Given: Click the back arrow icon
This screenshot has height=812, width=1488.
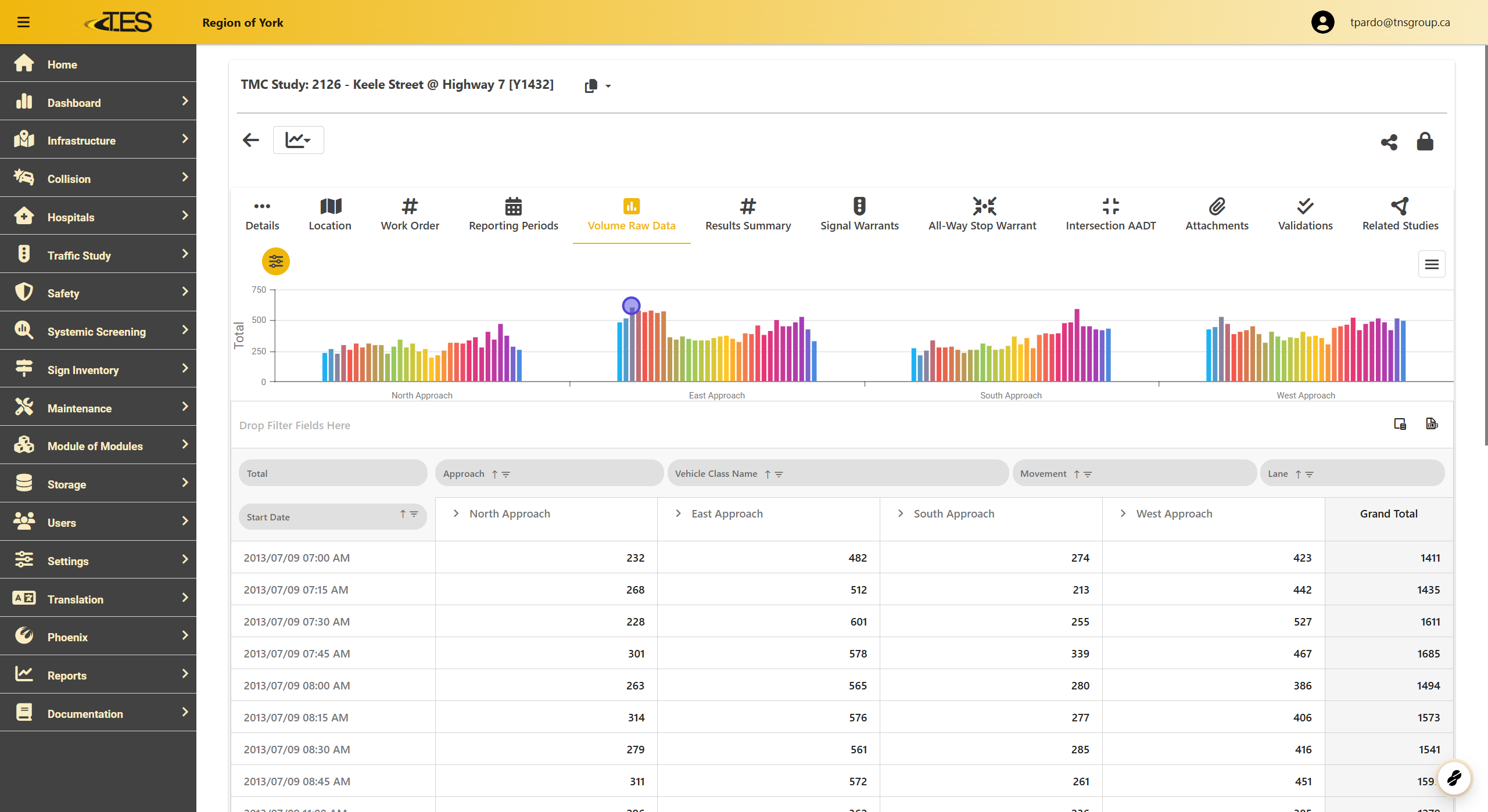Looking at the screenshot, I should pyautogui.click(x=250, y=140).
